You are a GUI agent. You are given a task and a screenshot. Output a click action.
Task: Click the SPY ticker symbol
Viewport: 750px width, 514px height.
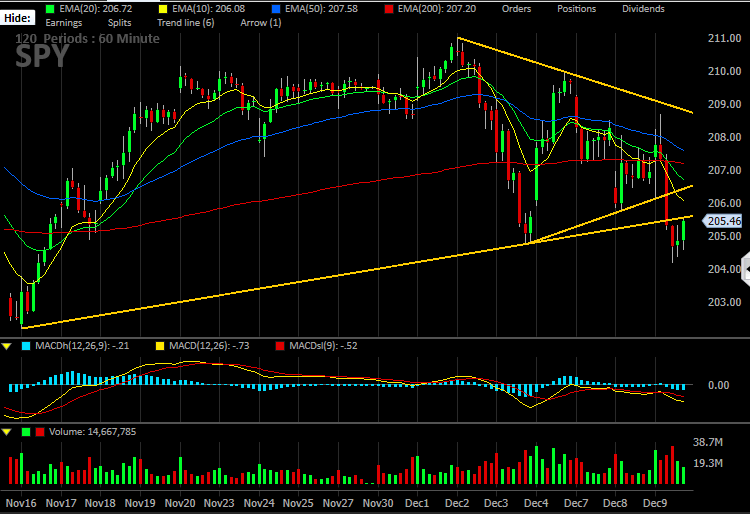(x=42, y=57)
